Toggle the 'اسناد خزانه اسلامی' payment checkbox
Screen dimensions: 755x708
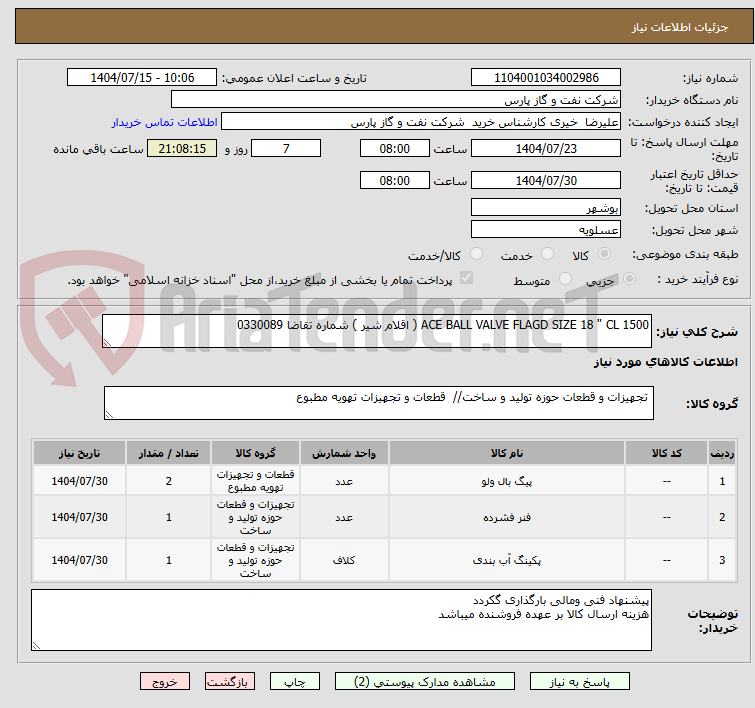coord(465,280)
